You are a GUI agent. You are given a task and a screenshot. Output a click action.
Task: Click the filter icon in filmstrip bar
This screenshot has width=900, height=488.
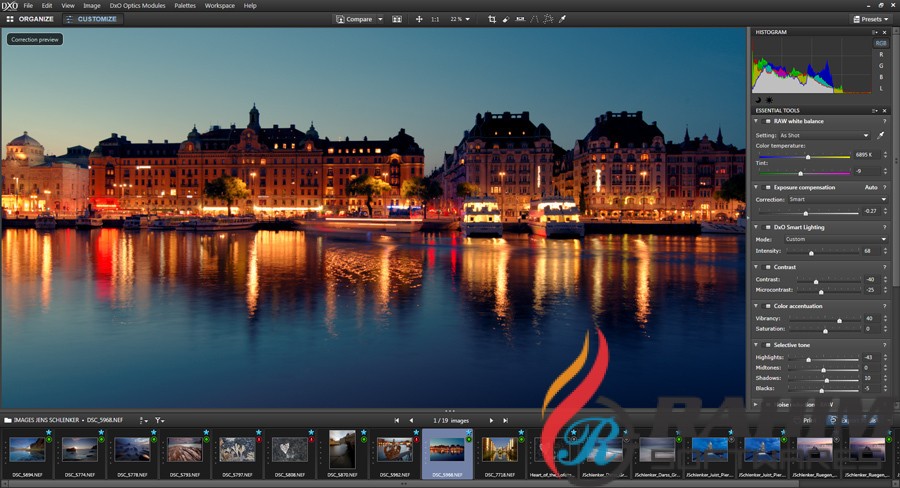[159, 420]
